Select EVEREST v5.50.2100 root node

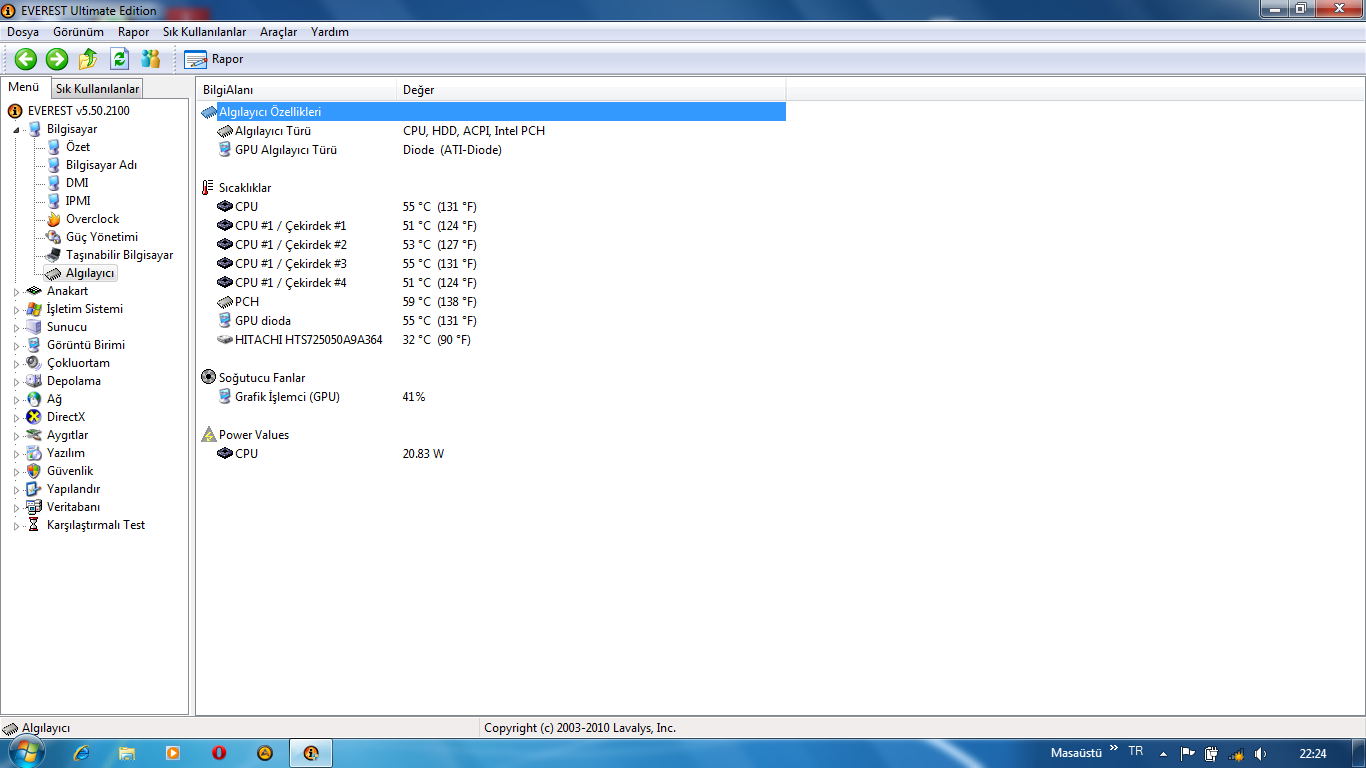78,111
